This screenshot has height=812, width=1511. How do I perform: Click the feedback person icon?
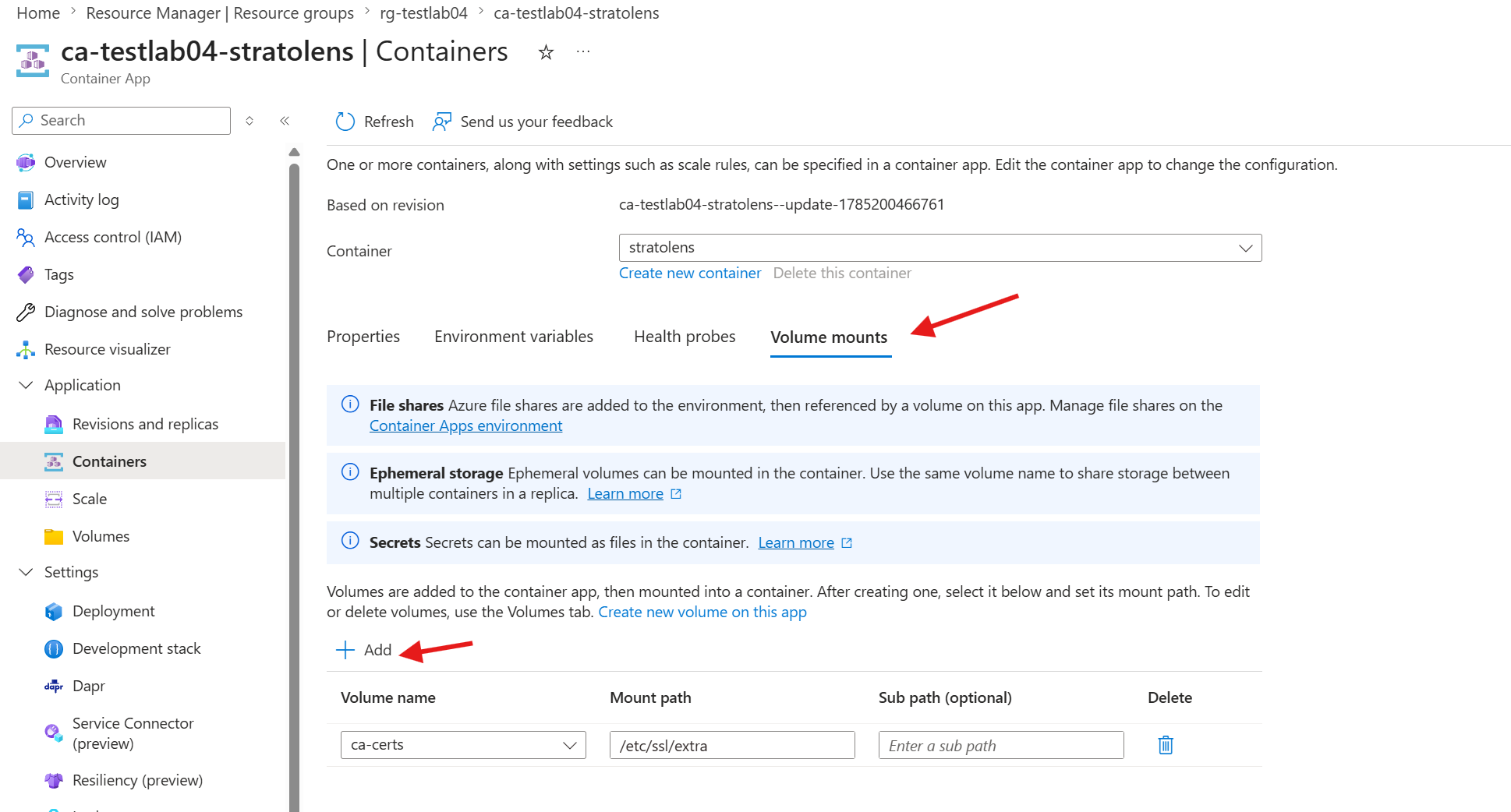click(442, 122)
